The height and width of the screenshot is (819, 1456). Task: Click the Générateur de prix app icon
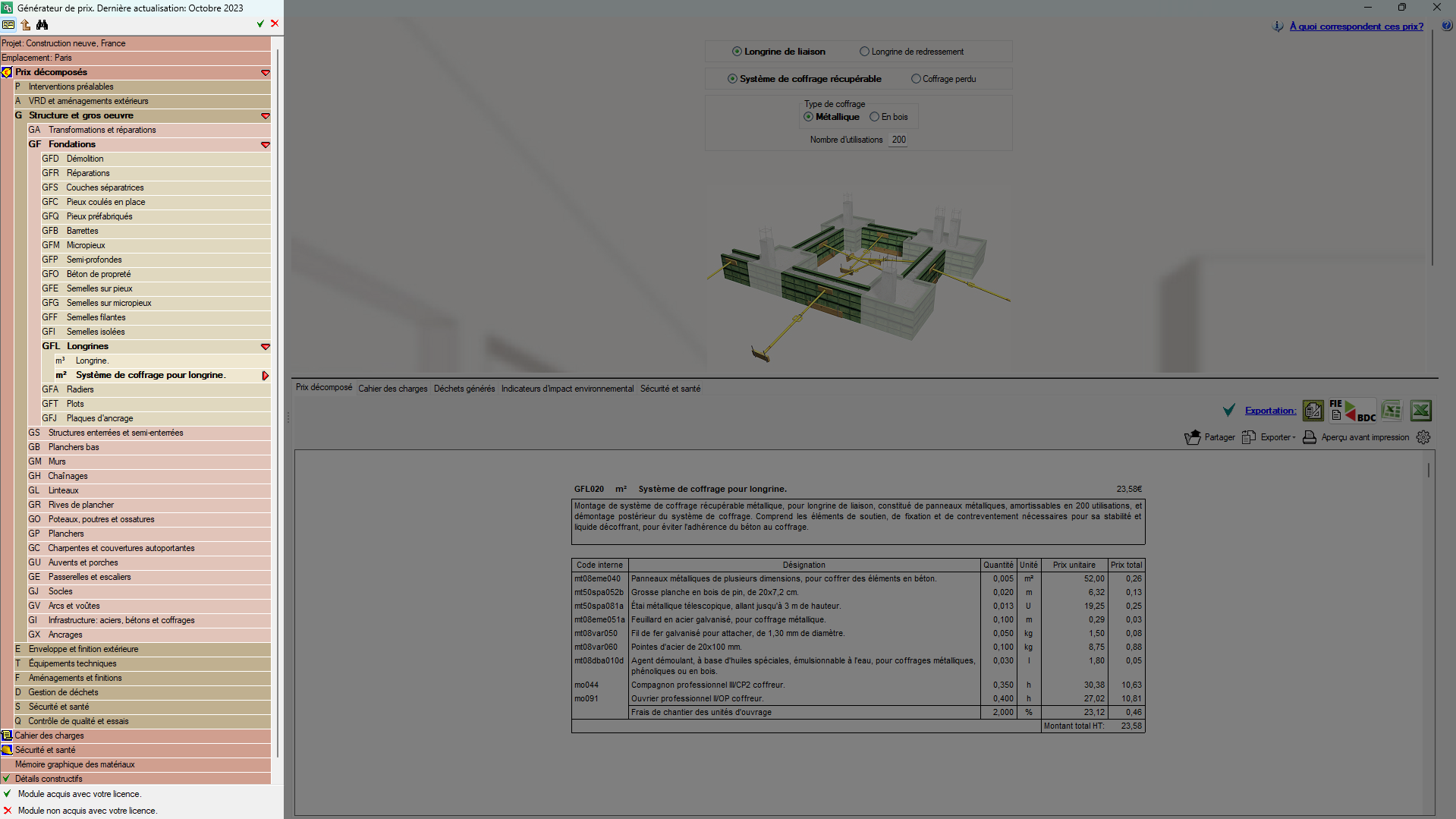pos(7,8)
